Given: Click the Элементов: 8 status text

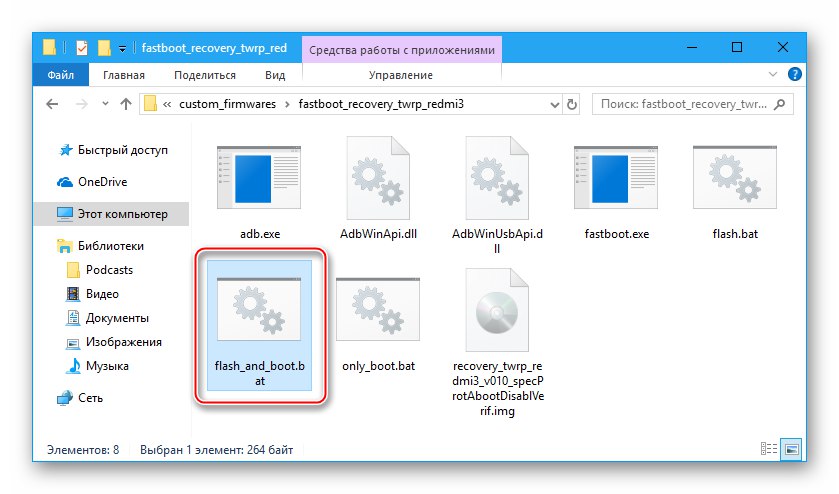Looking at the screenshot, I should pos(83,450).
